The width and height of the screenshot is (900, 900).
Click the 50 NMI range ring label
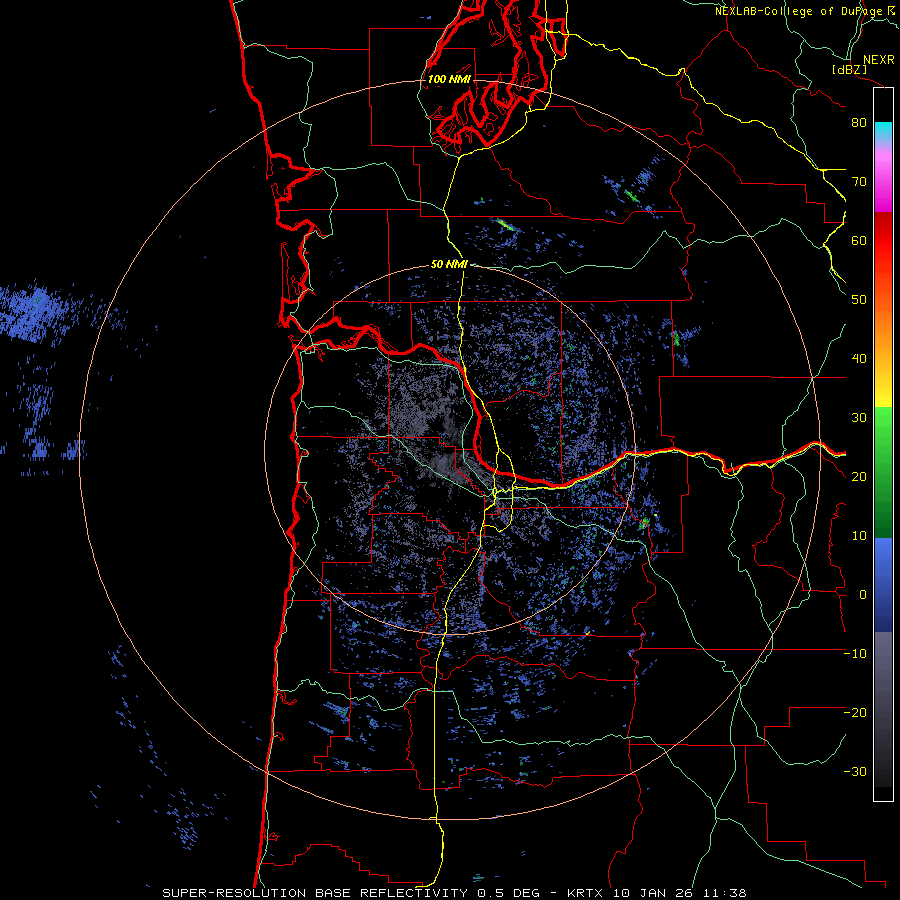tap(449, 265)
